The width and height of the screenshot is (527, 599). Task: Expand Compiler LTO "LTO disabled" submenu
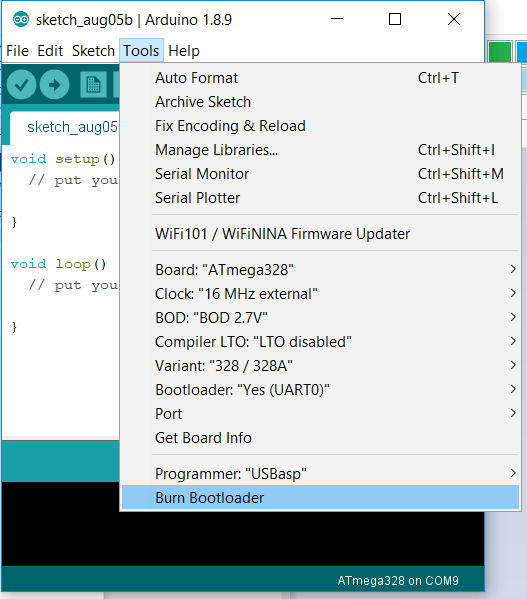(320, 342)
